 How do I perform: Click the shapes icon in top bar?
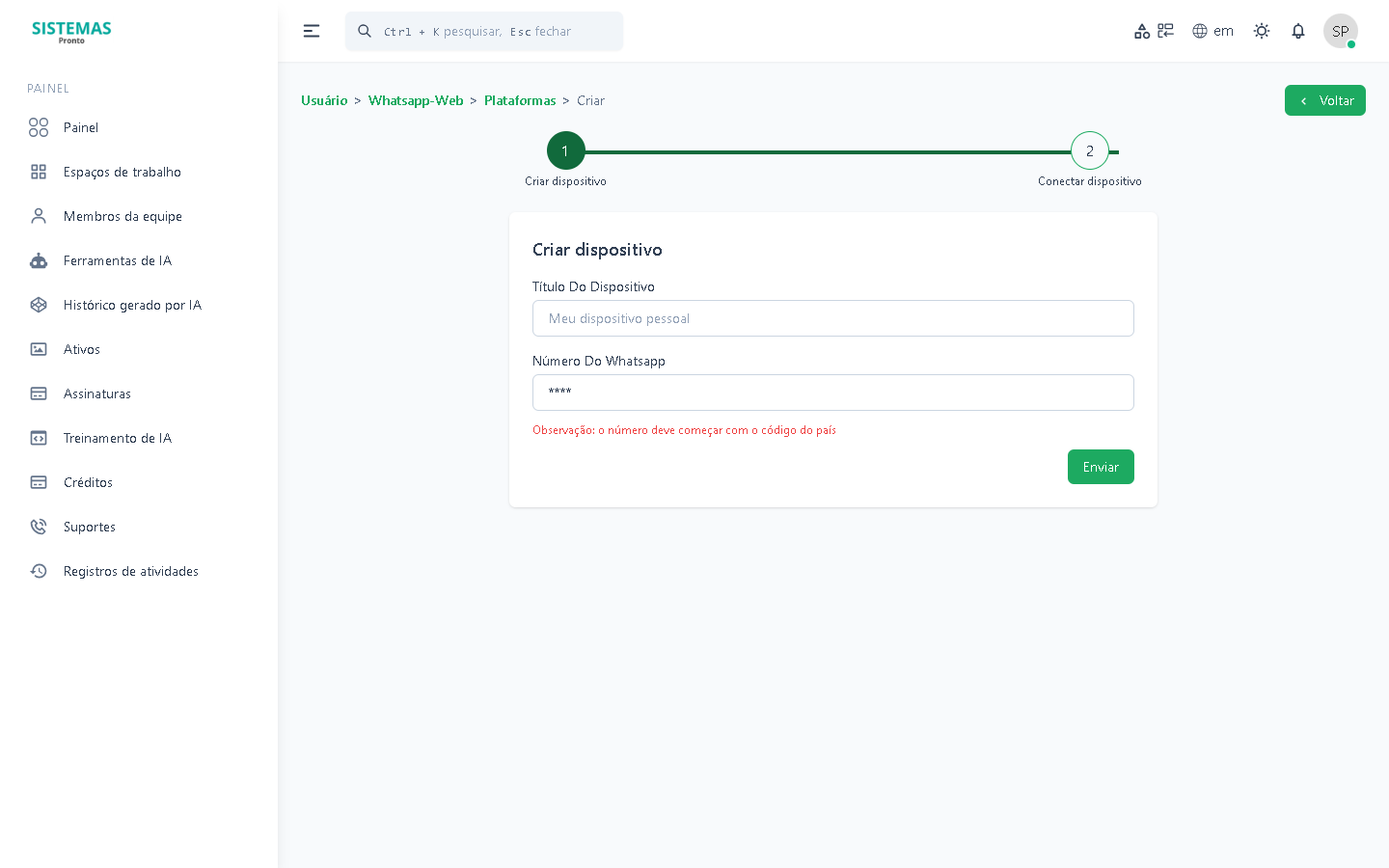click(1142, 31)
